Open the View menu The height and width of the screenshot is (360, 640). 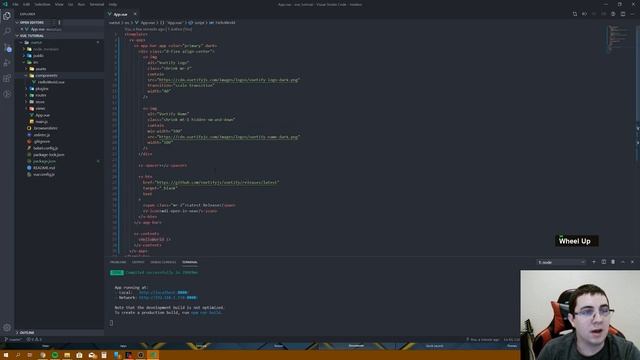tap(59, 4)
